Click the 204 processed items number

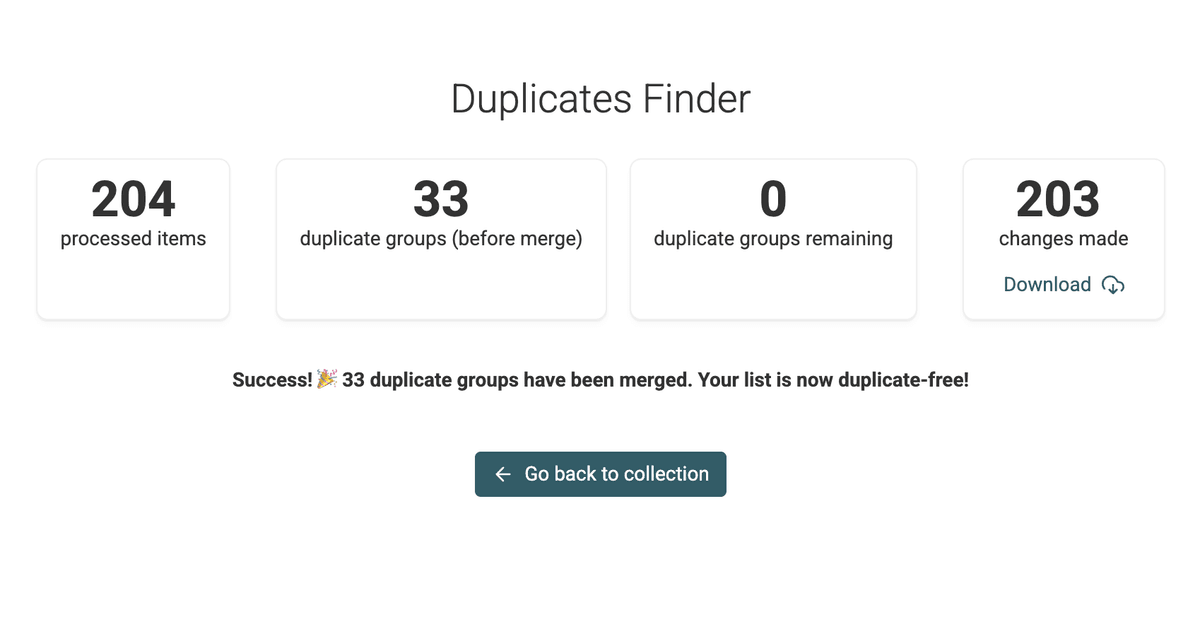[x=133, y=199]
